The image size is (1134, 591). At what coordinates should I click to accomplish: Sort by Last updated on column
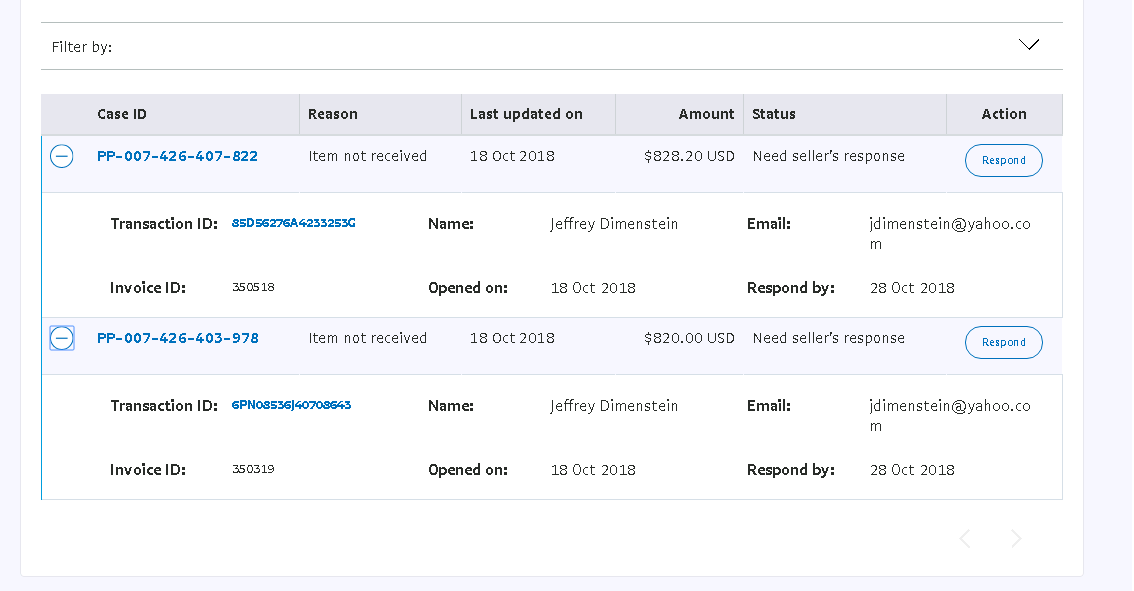coord(526,114)
